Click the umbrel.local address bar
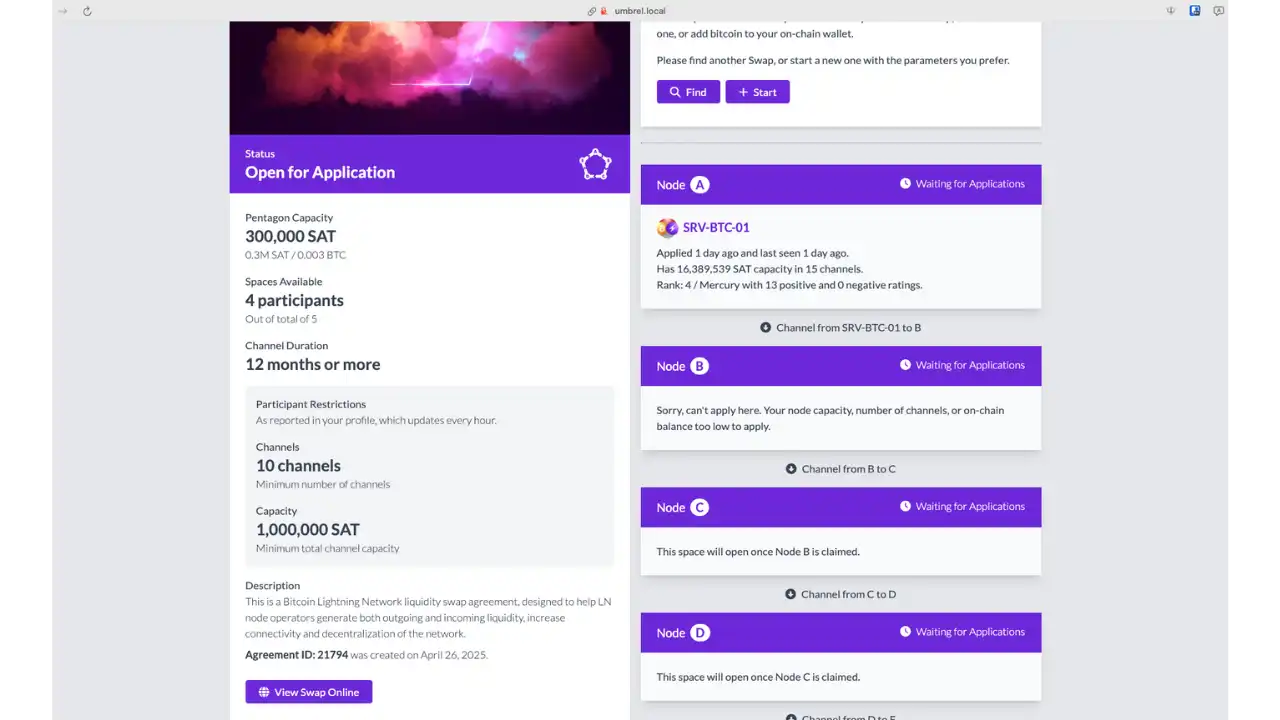Screen dimensions: 1280x720 [x=640, y=11]
